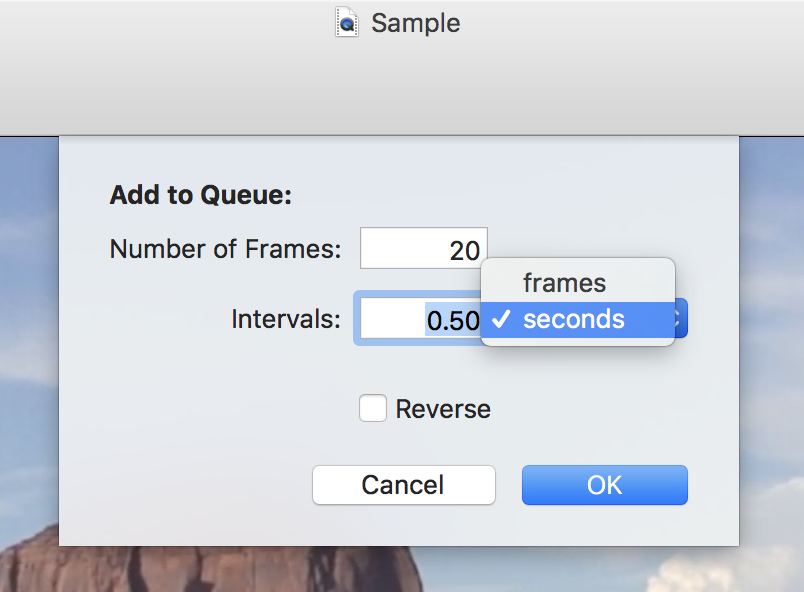Click the Intervals field showing 0.50
The height and width of the screenshot is (592, 804).
(420, 318)
